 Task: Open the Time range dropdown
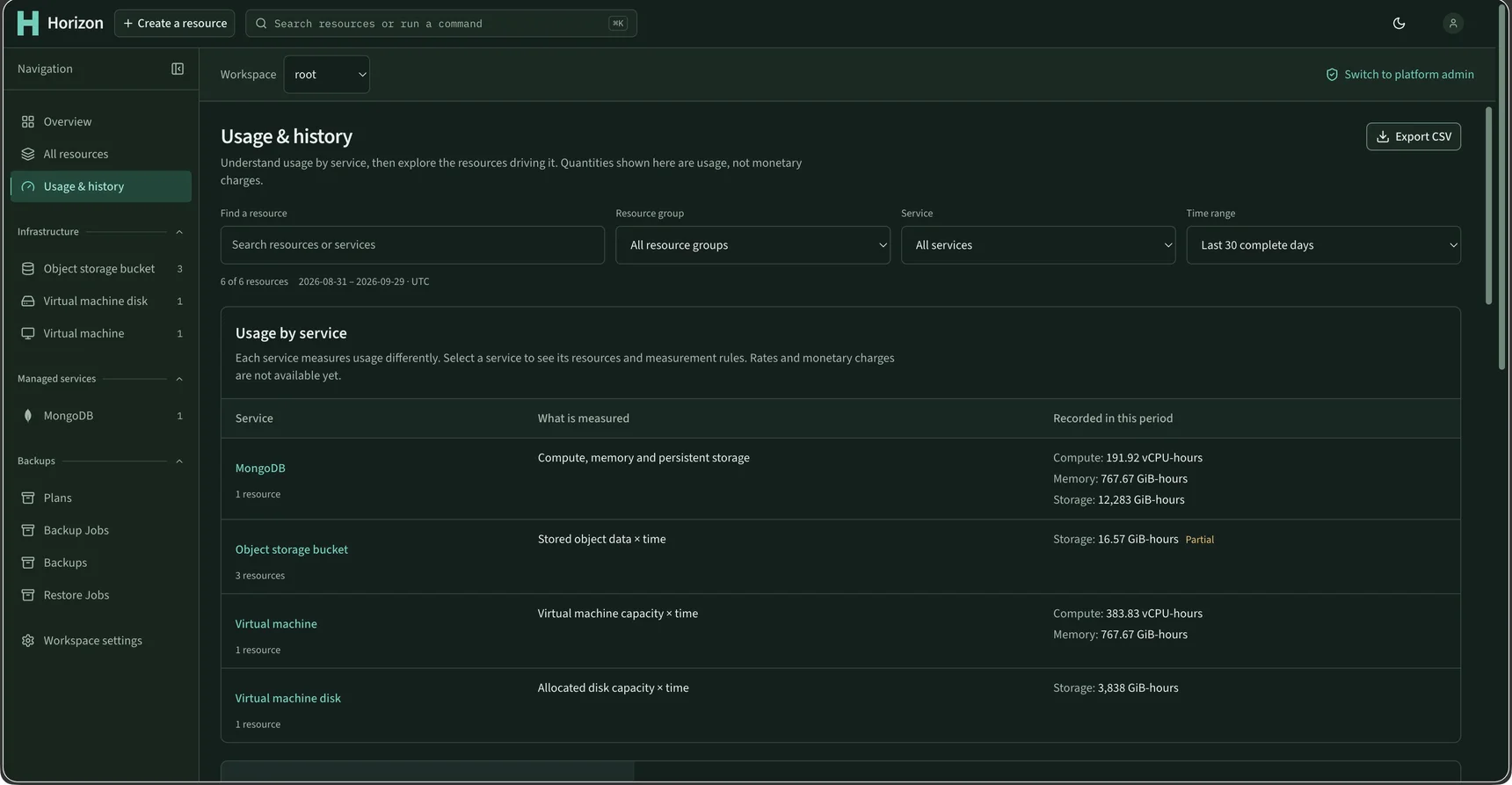[1323, 245]
